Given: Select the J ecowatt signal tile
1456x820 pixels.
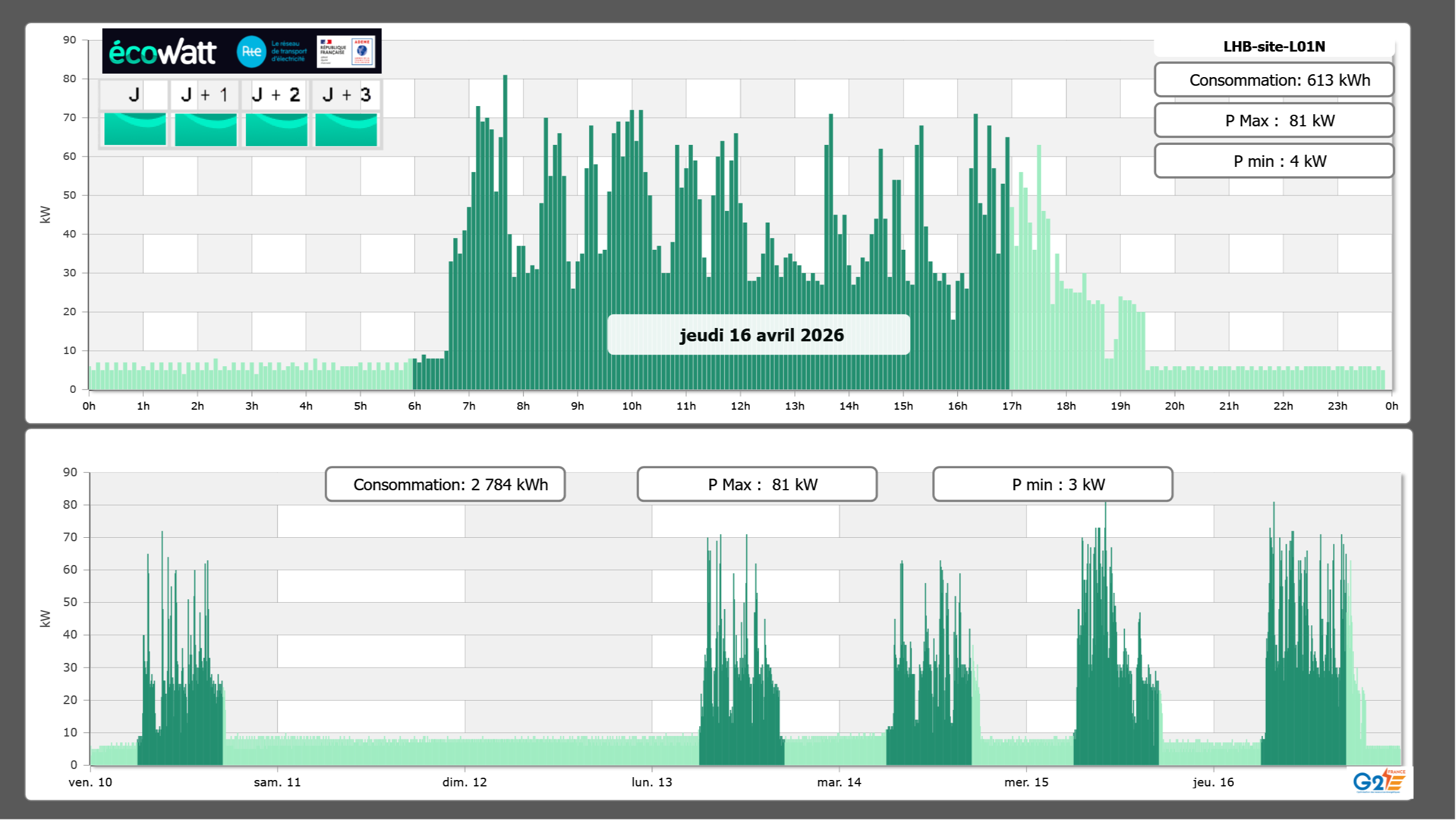Looking at the screenshot, I should 135,129.
